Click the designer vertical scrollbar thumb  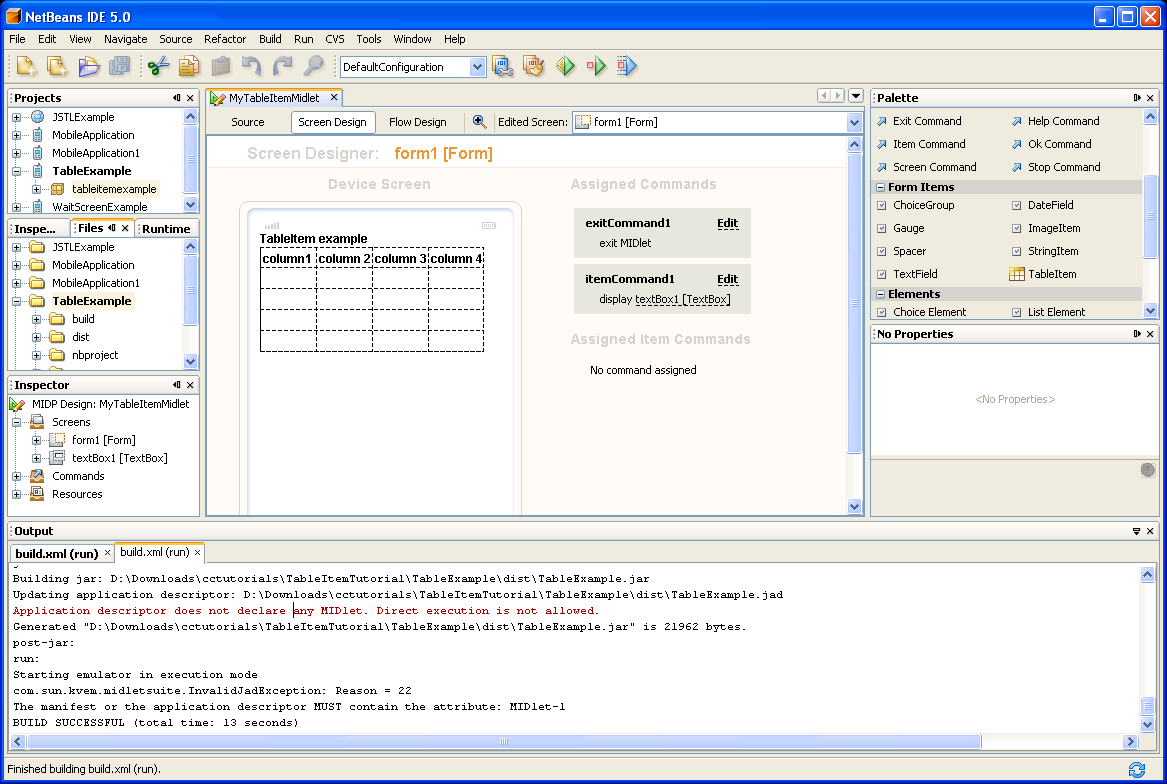pyautogui.click(x=854, y=302)
